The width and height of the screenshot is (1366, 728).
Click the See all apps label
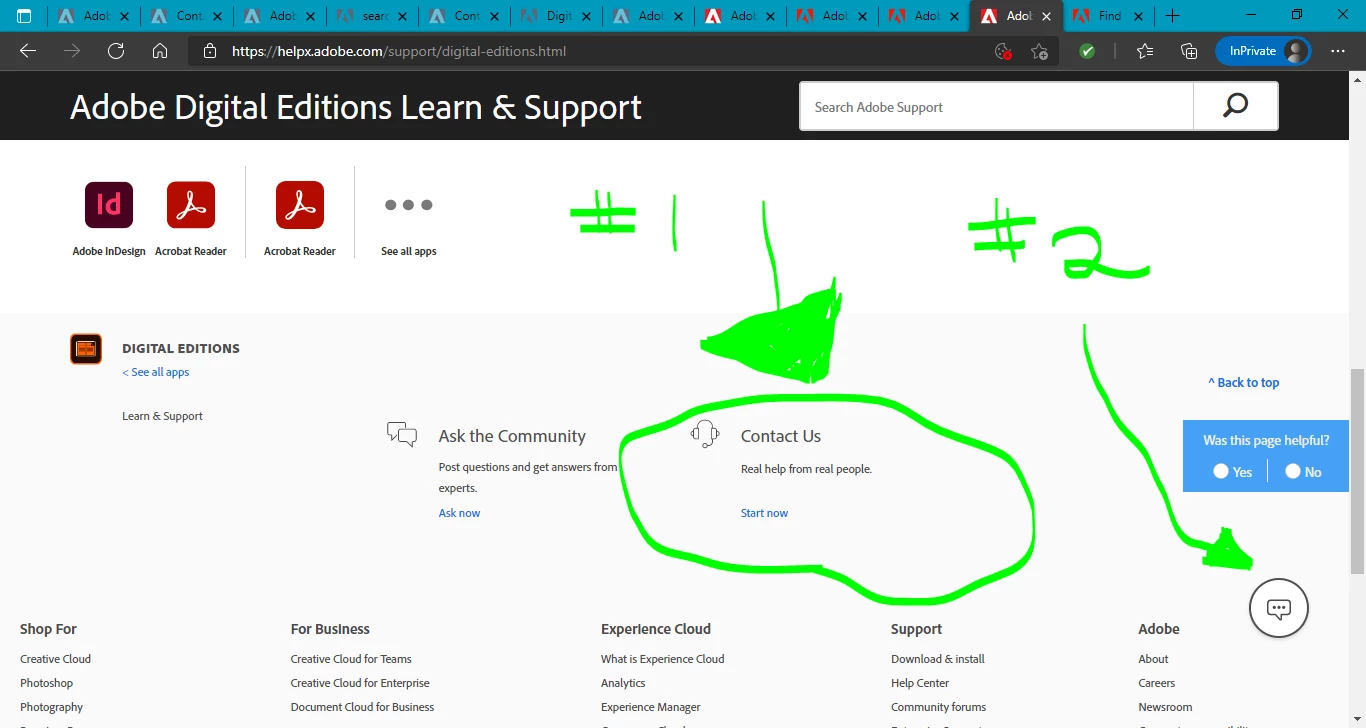[x=409, y=251]
